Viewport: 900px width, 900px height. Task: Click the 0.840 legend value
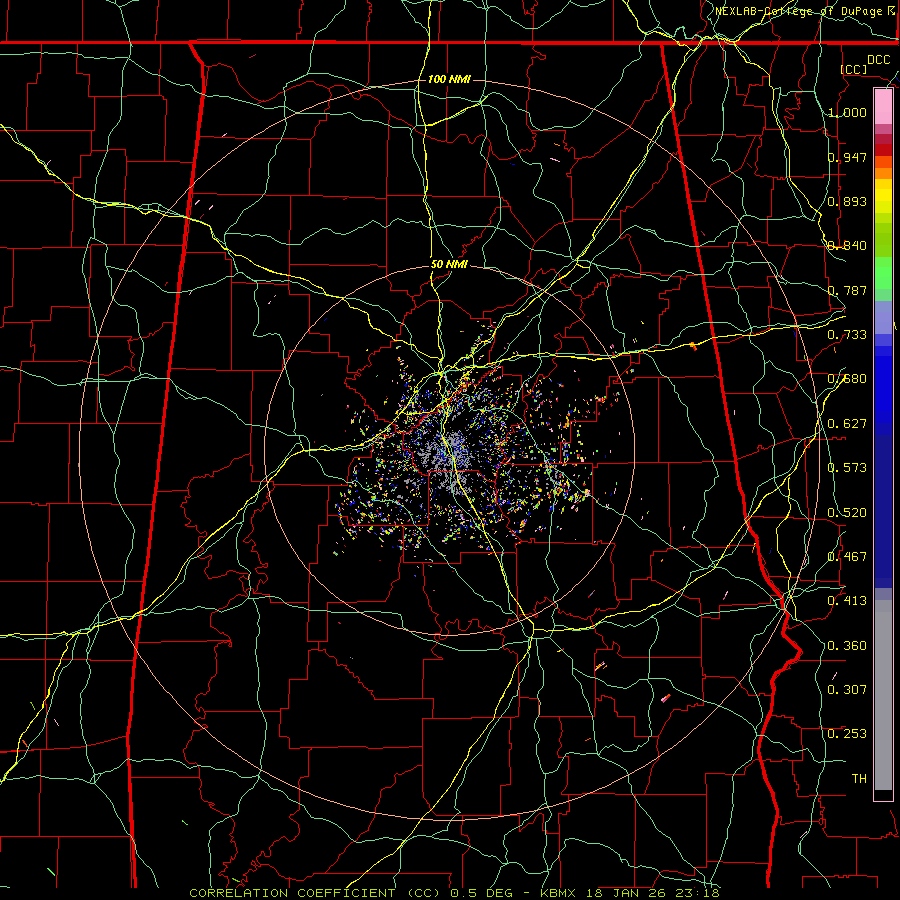[847, 246]
